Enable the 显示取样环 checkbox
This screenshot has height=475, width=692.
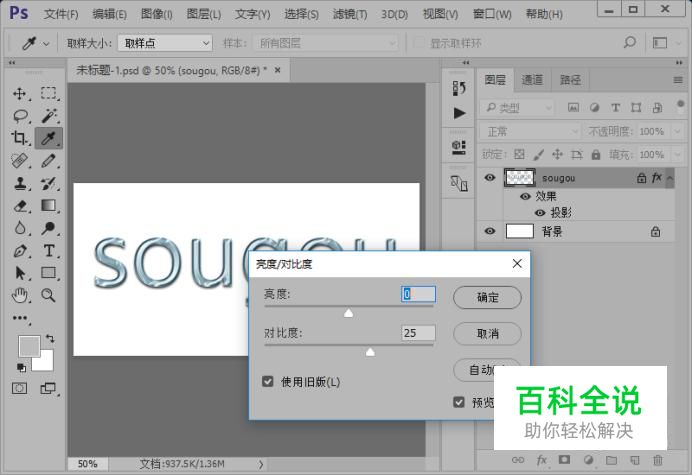[x=418, y=43]
